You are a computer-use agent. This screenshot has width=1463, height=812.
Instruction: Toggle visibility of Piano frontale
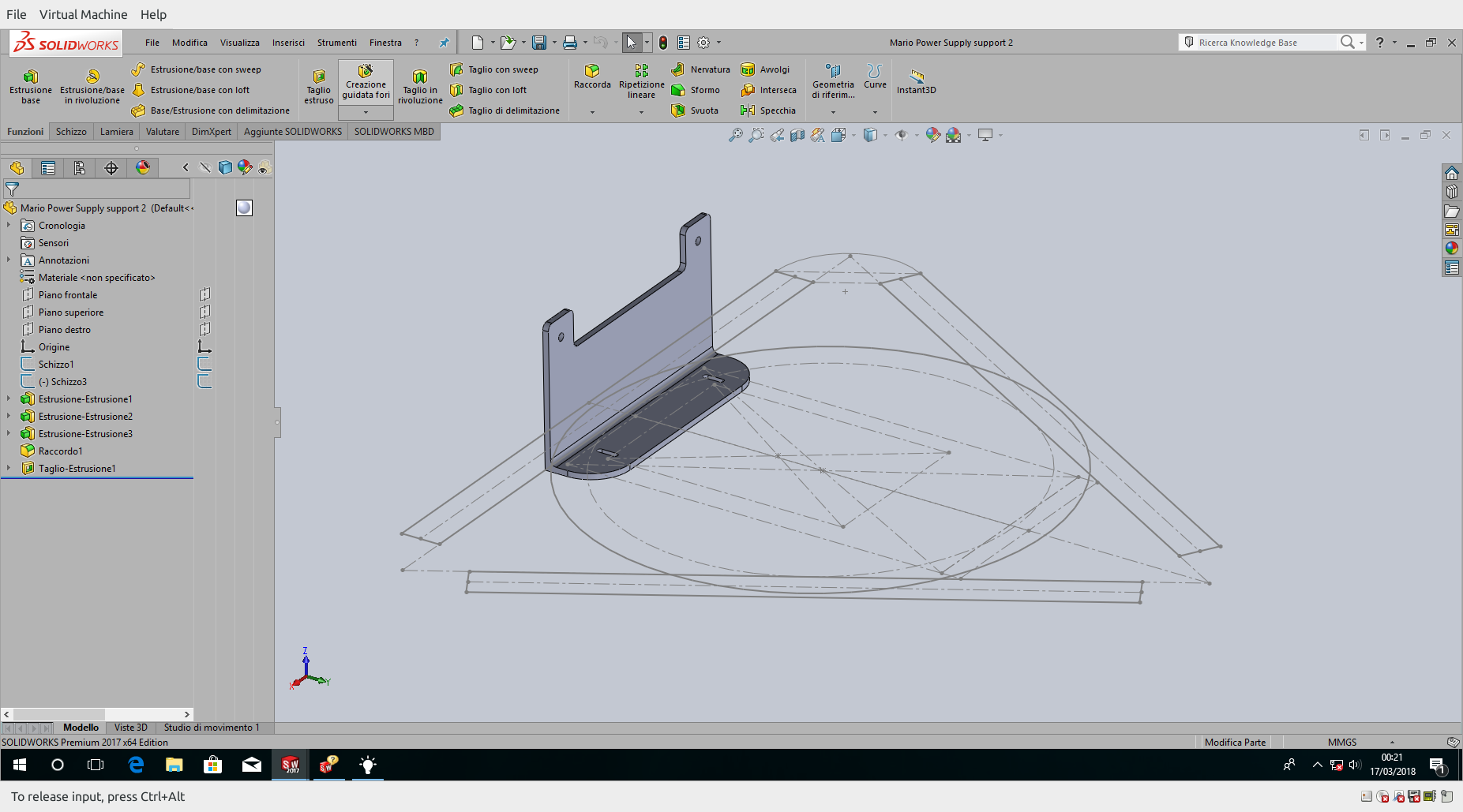point(204,294)
